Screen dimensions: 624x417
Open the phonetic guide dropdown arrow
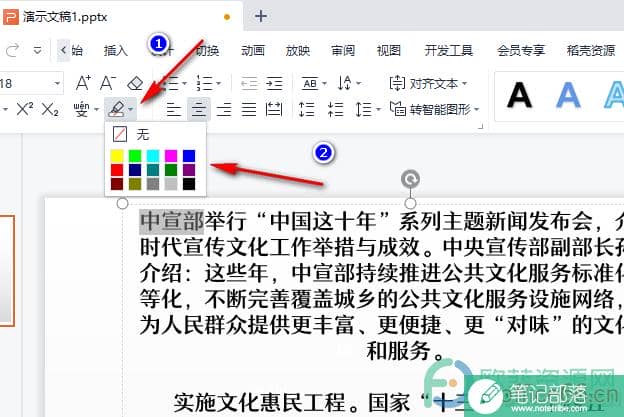(96, 109)
